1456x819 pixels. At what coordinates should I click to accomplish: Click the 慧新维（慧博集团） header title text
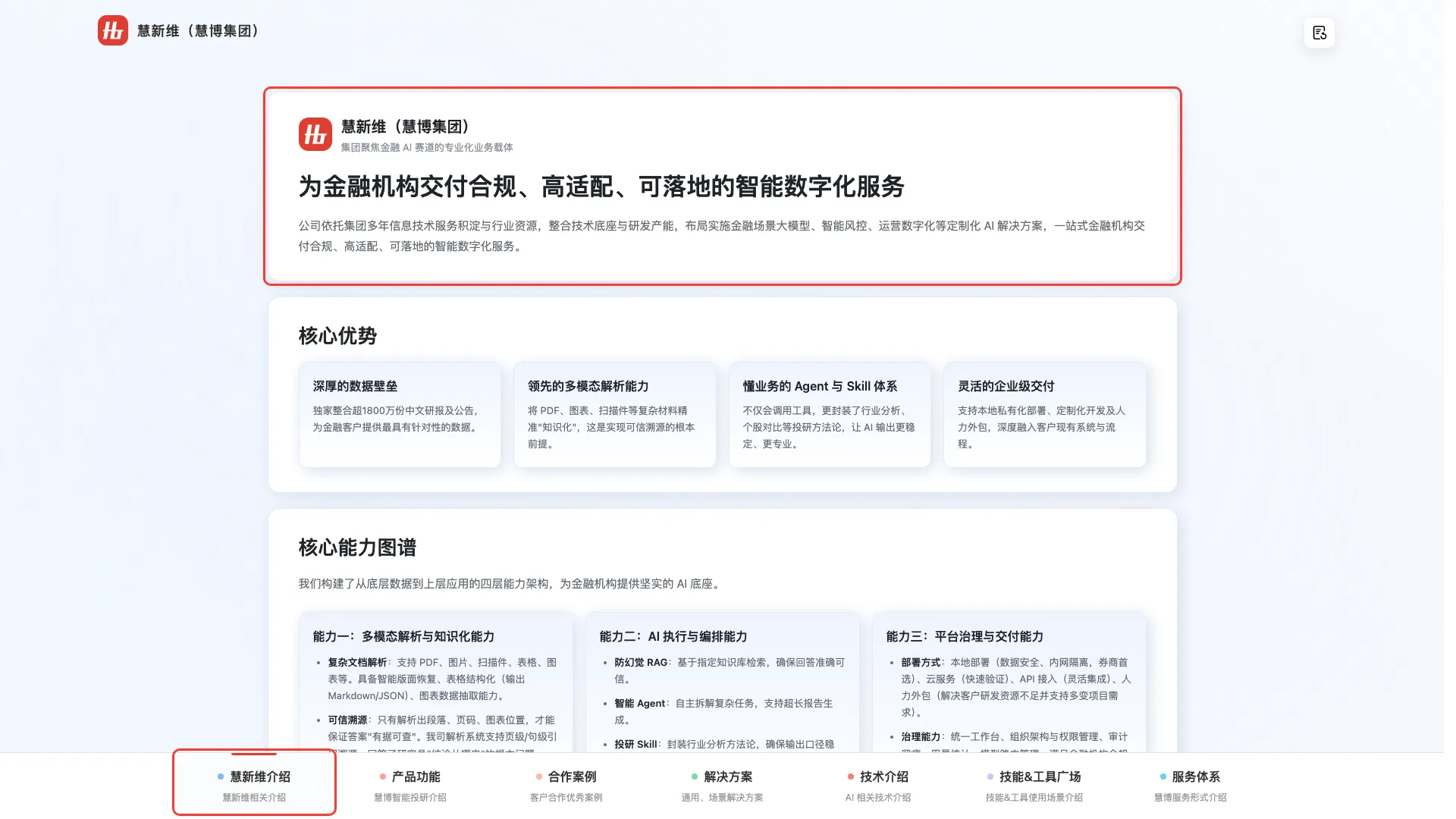198,31
